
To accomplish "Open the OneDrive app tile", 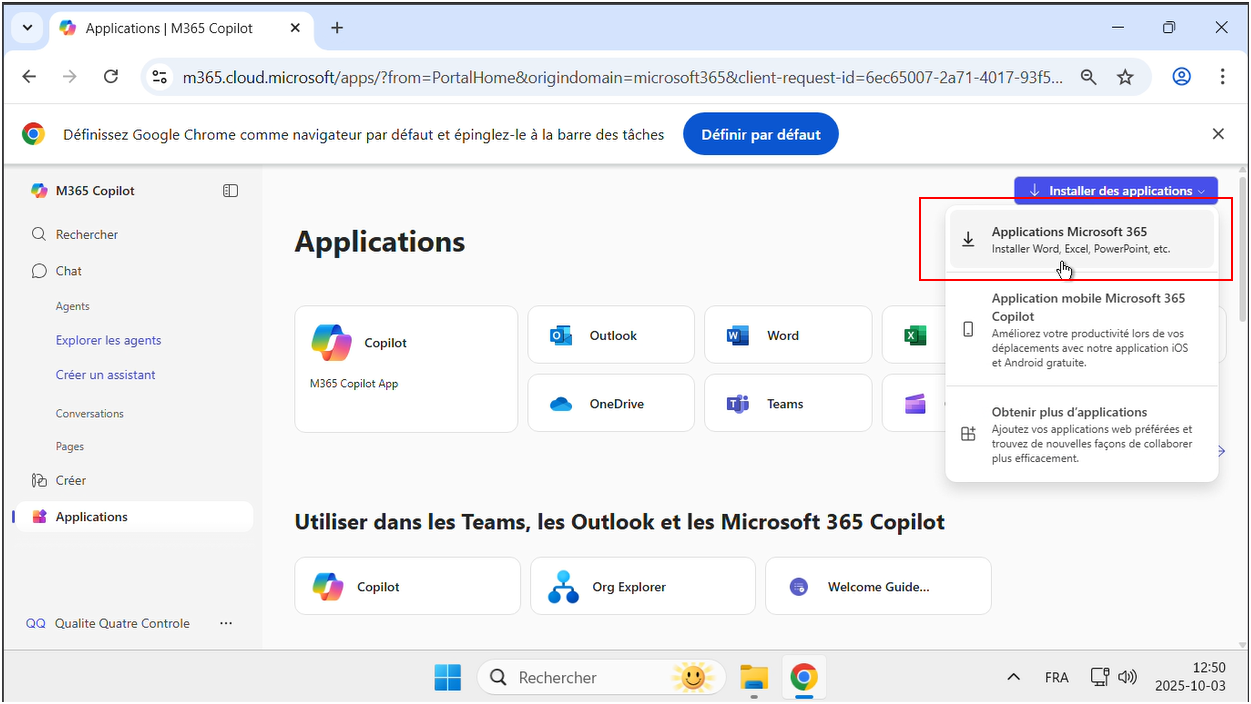I will pyautogui.click(x=611, y=403).
